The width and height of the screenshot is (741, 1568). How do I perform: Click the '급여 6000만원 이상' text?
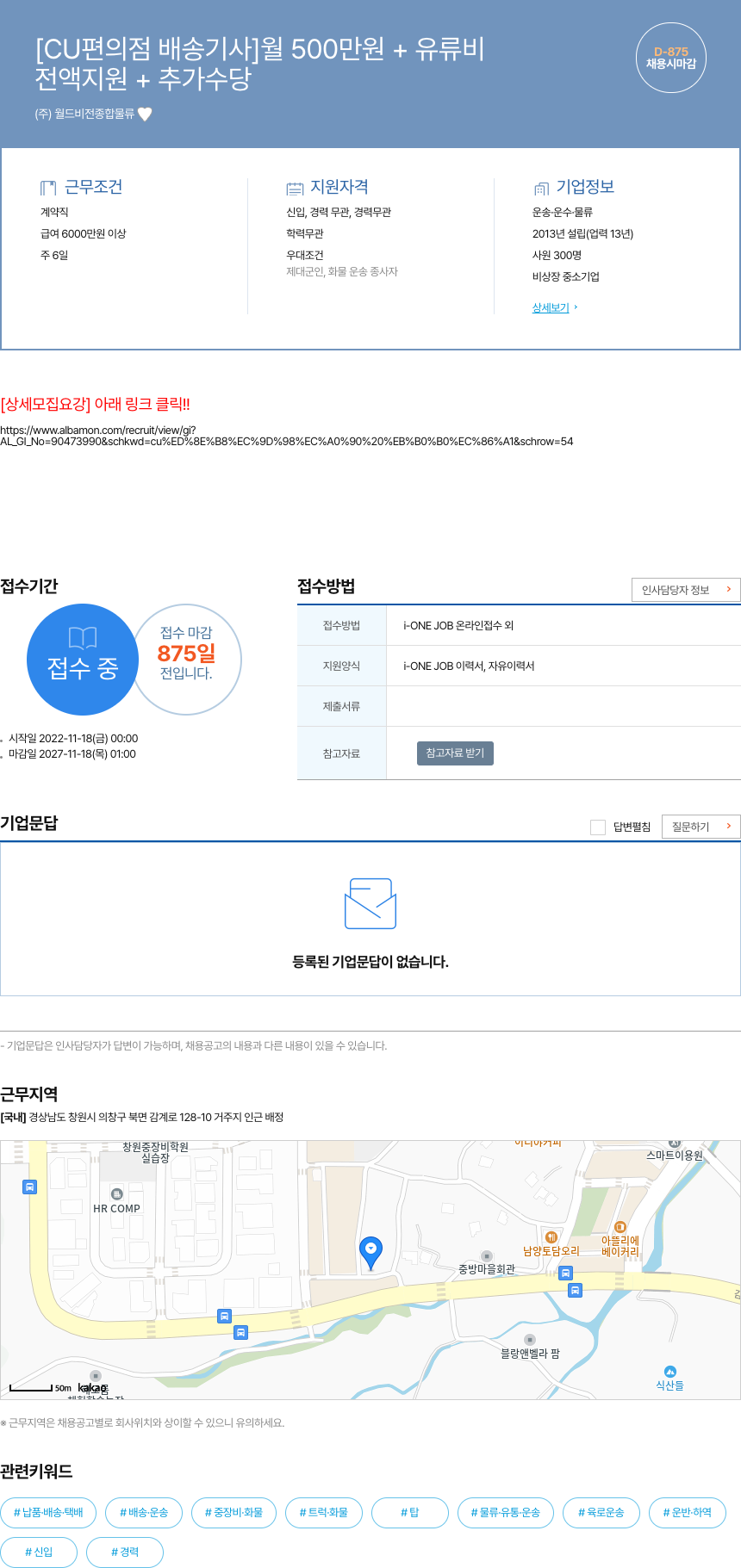pos(84,233)
